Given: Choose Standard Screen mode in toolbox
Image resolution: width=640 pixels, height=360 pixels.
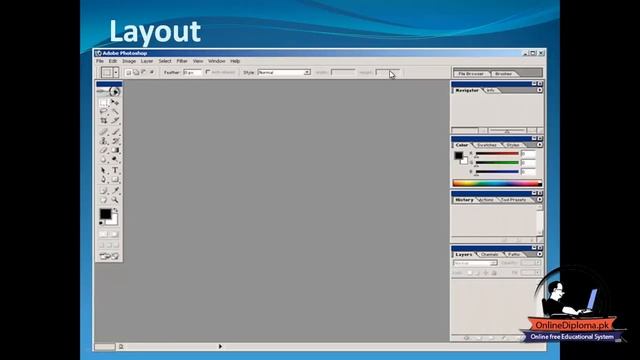Looking at the screenshot, I should tap(102, 245).
